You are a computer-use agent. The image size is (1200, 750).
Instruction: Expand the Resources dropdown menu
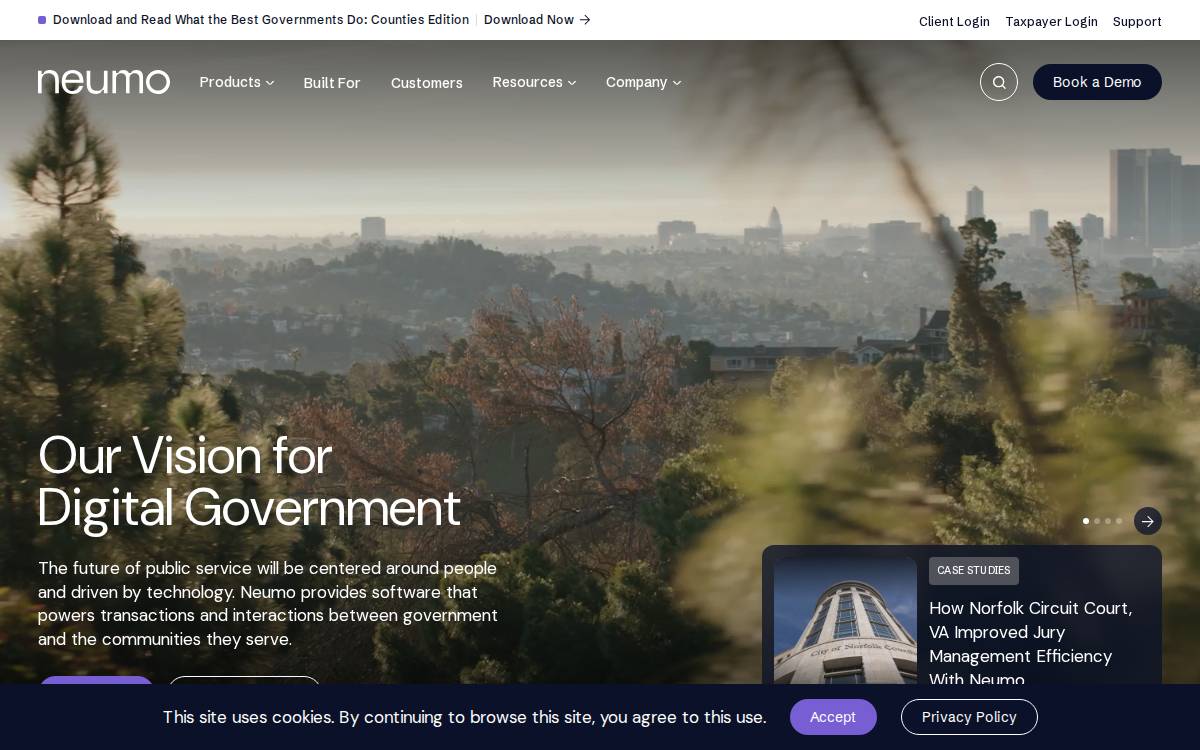[534, 82]
